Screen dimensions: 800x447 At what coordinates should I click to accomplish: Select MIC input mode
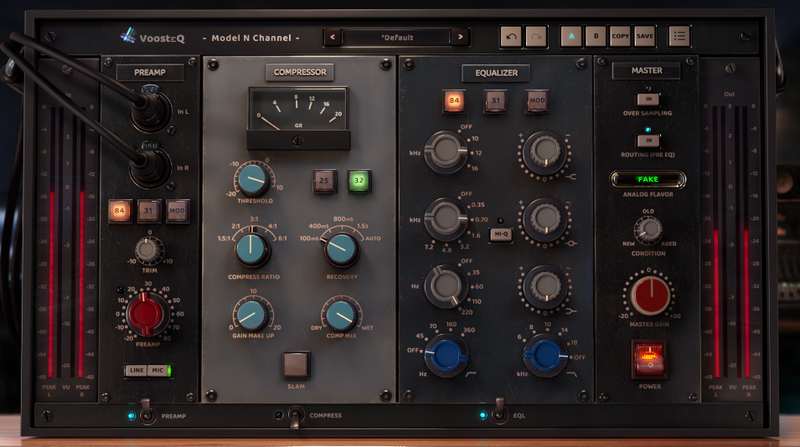click(x=158, y=370)
